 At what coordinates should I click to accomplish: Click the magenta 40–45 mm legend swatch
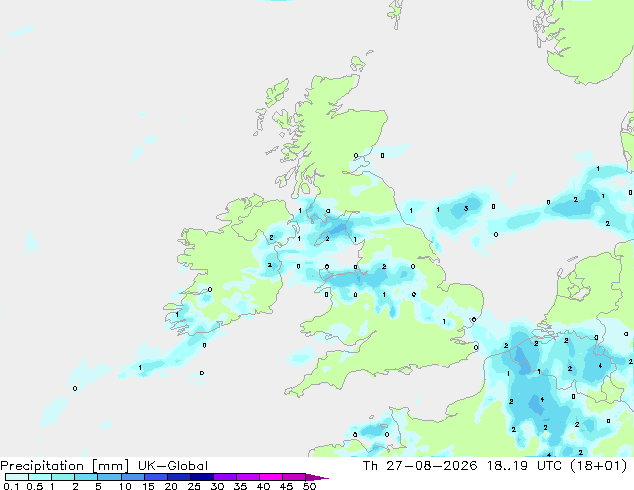tap(271, 477)
